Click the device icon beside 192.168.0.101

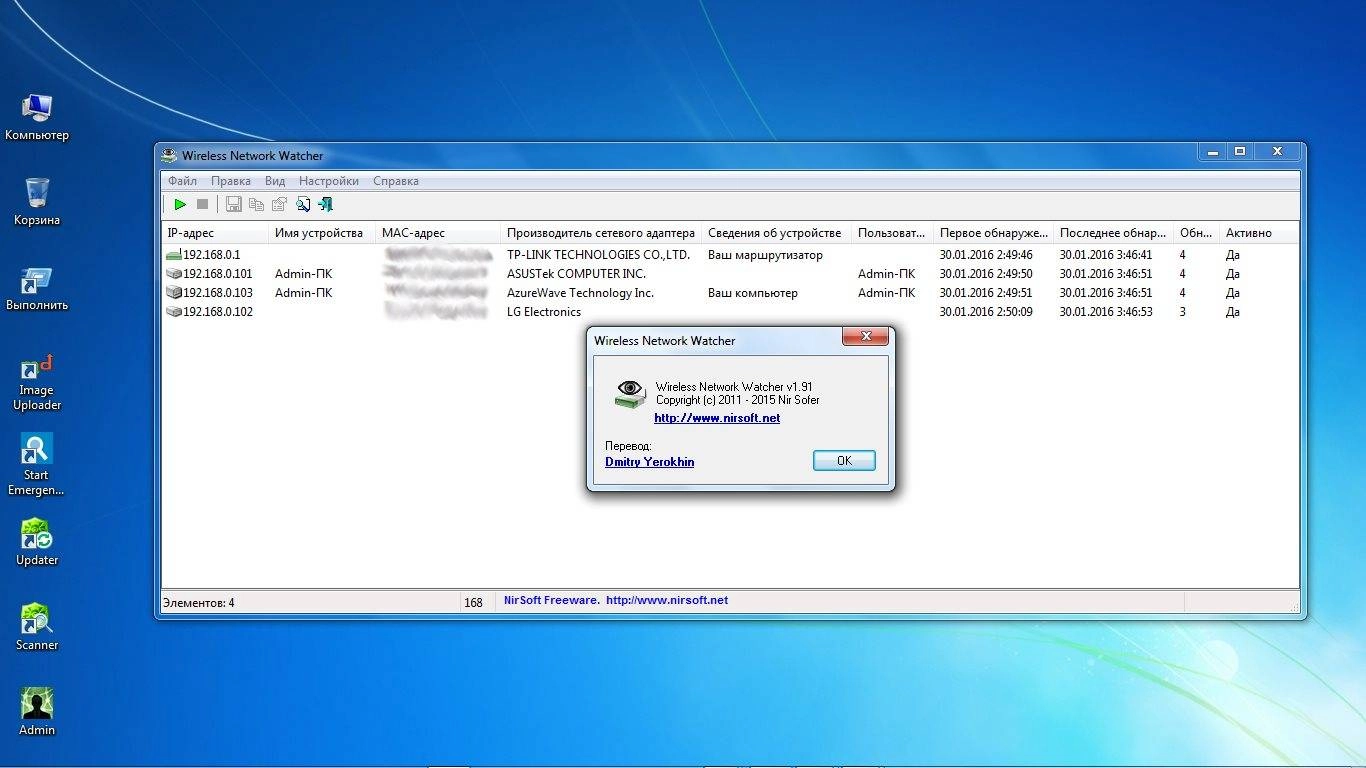click(x=174, y=274)
